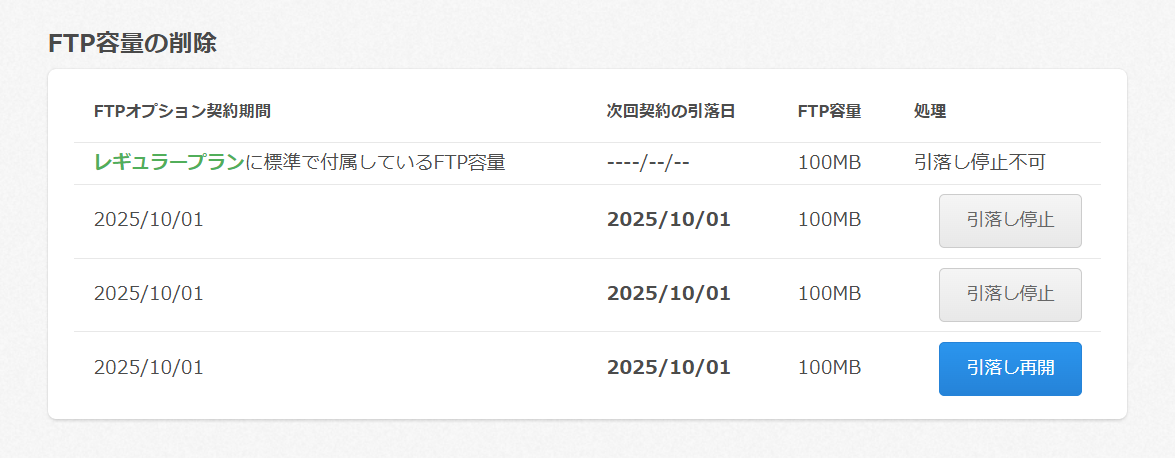Screen dimensions: 1175x458
Task: Click bold date beside the first 引落し停止 button
Action: point(669,220)
